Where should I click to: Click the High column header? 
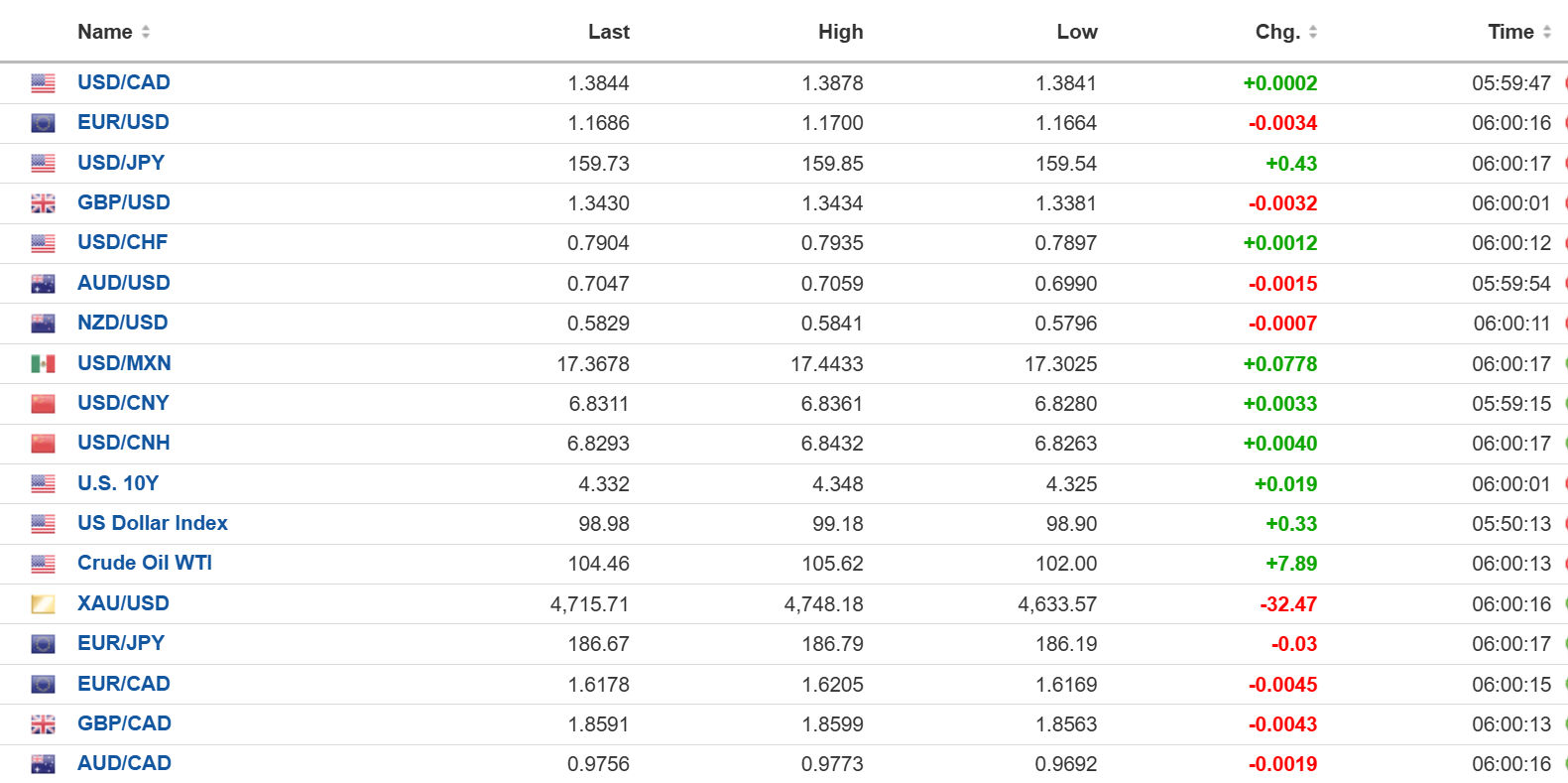tap(840, 32)
